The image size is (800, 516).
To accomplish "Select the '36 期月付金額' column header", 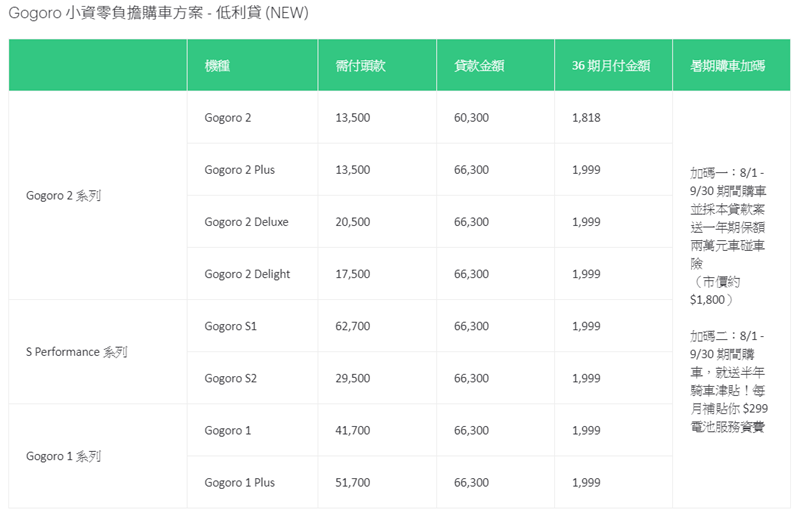I will point(611,66).
